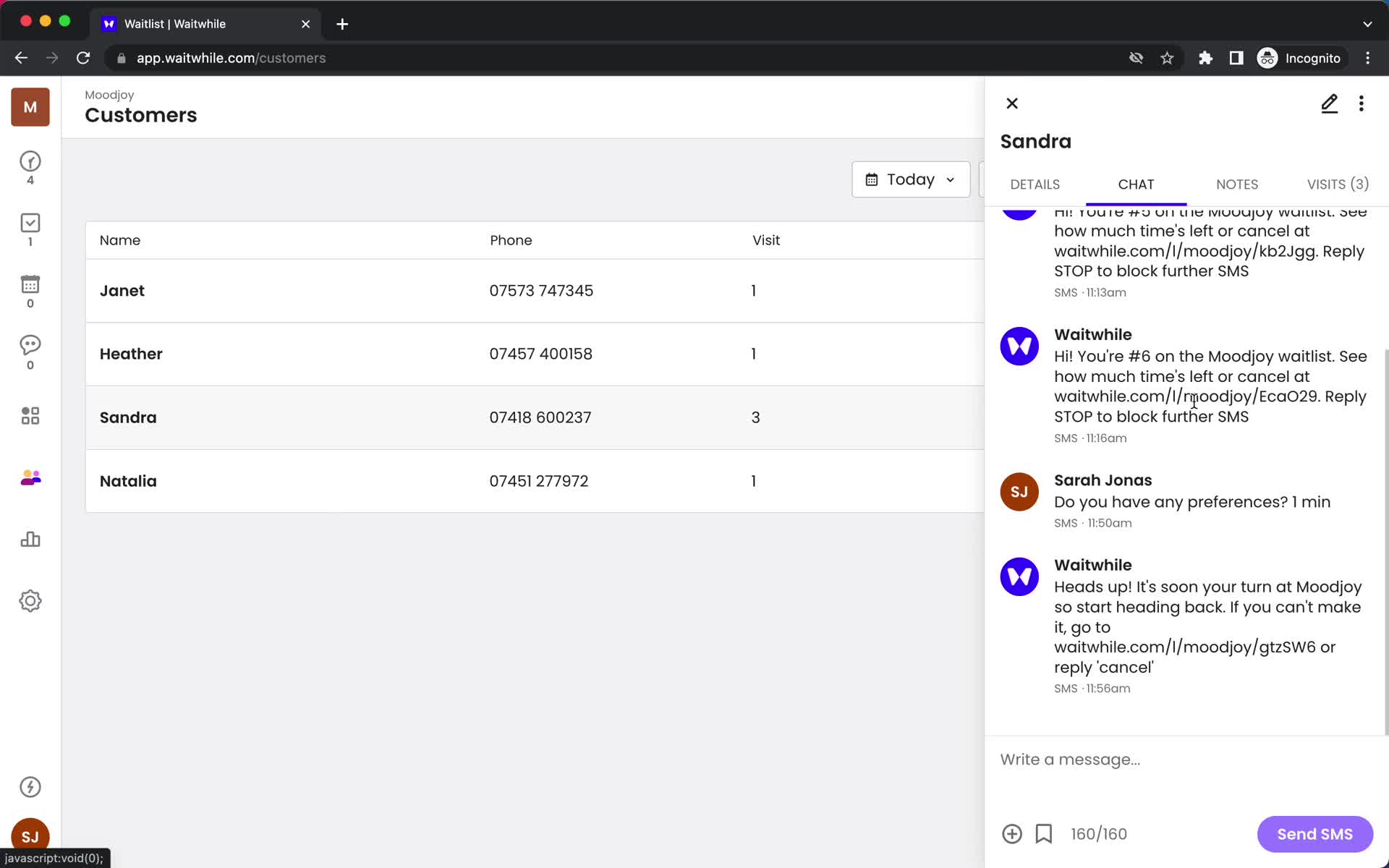Open the resources grid icon in sidebar

point(30,416)
